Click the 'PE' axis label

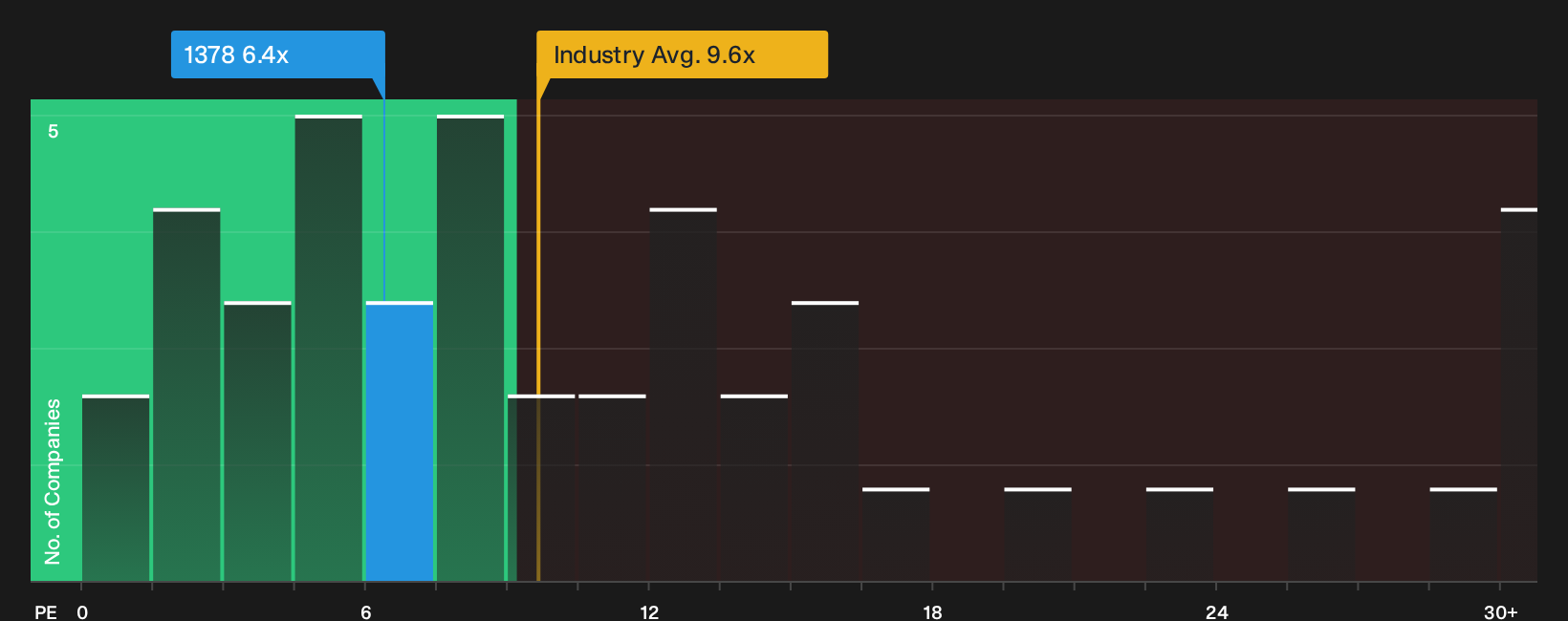[x=46, y=612]
